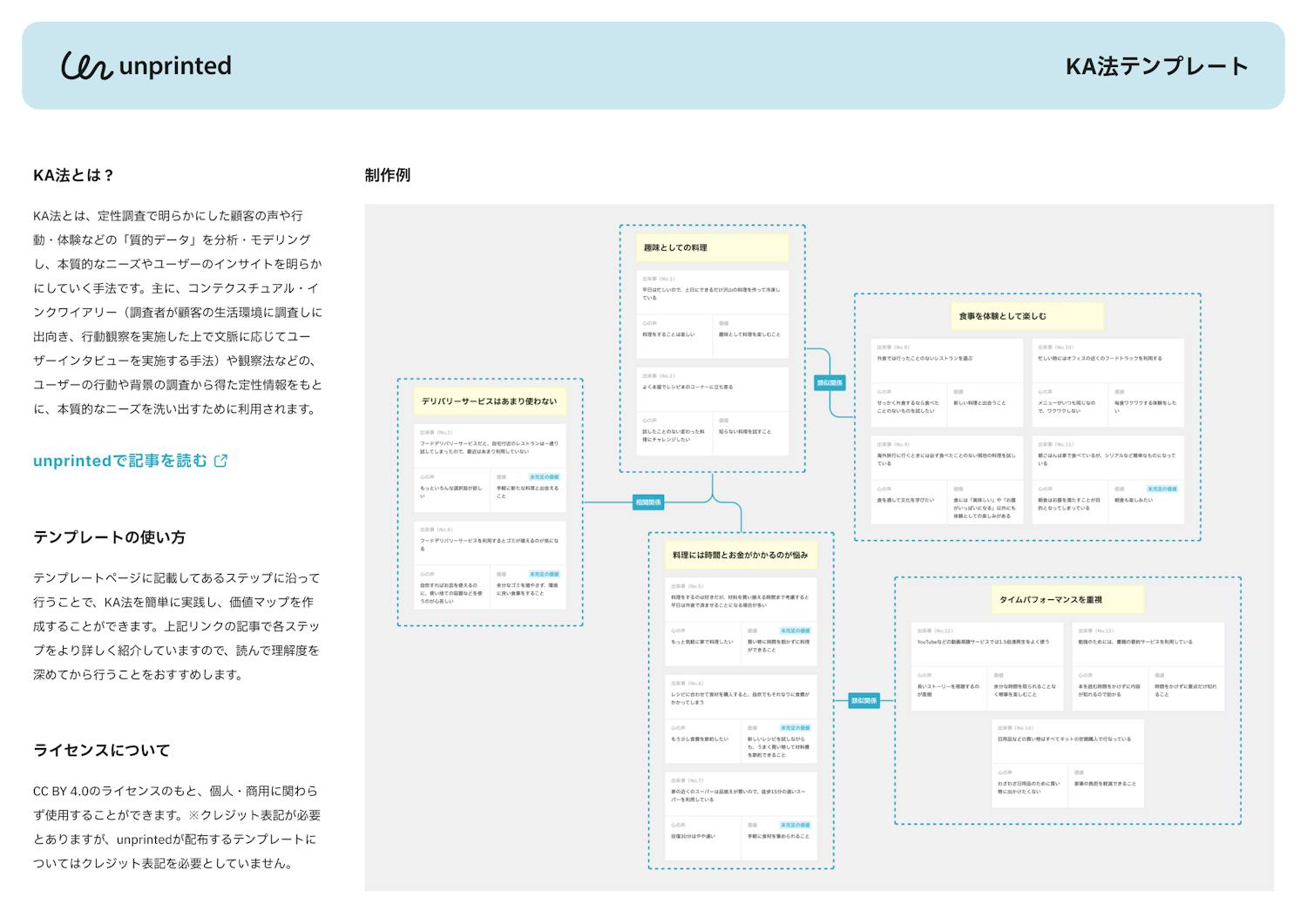Image resolution: width=1307 pixels, height=924 pixels.
Task: Click the 相関関係 connector tag
Action: coord(647,502)
